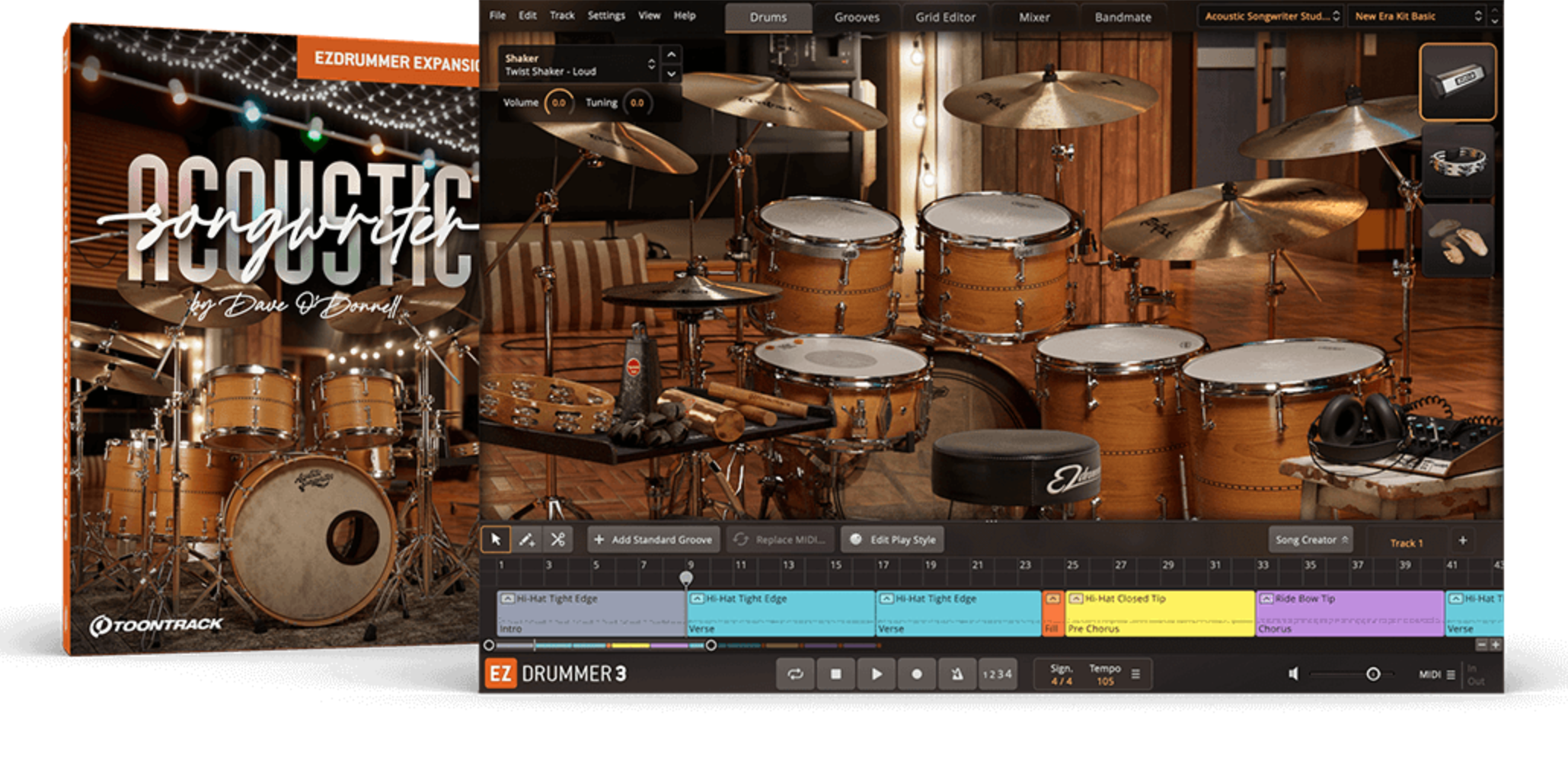Expand the Fill block's play style arrow
This screenshot has width=1568, height=764.
(1052, 599)
